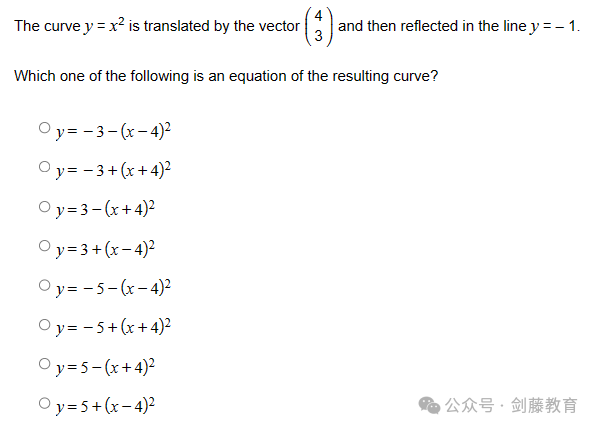Choose radio option y = −5 + (x + 4)²
Screen dimensions: 597x429
point(45,325)
